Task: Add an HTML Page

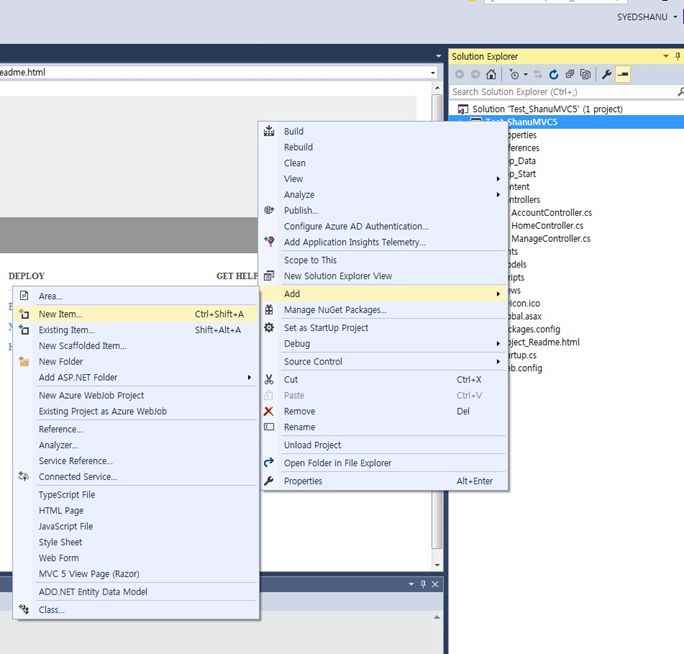Action: [x=61, y=510]
